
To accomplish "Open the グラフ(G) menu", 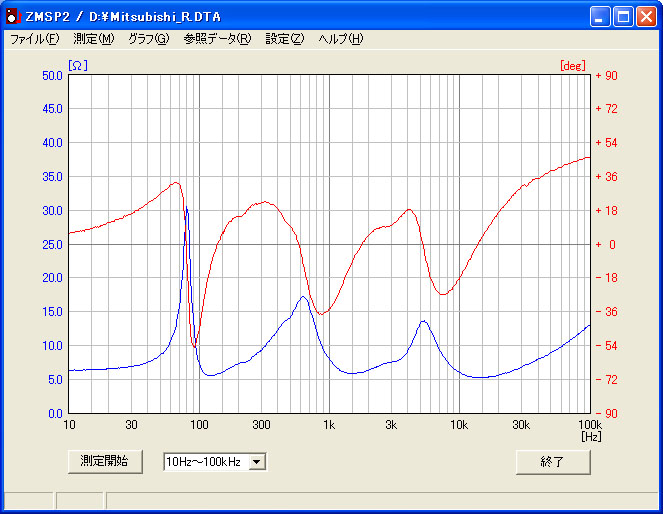I will coord(149,39).
